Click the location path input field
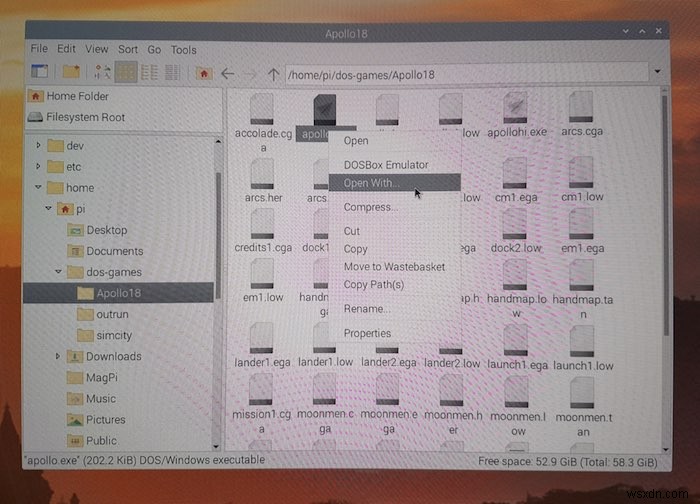The image size is (700, 504). pos(467,74)
